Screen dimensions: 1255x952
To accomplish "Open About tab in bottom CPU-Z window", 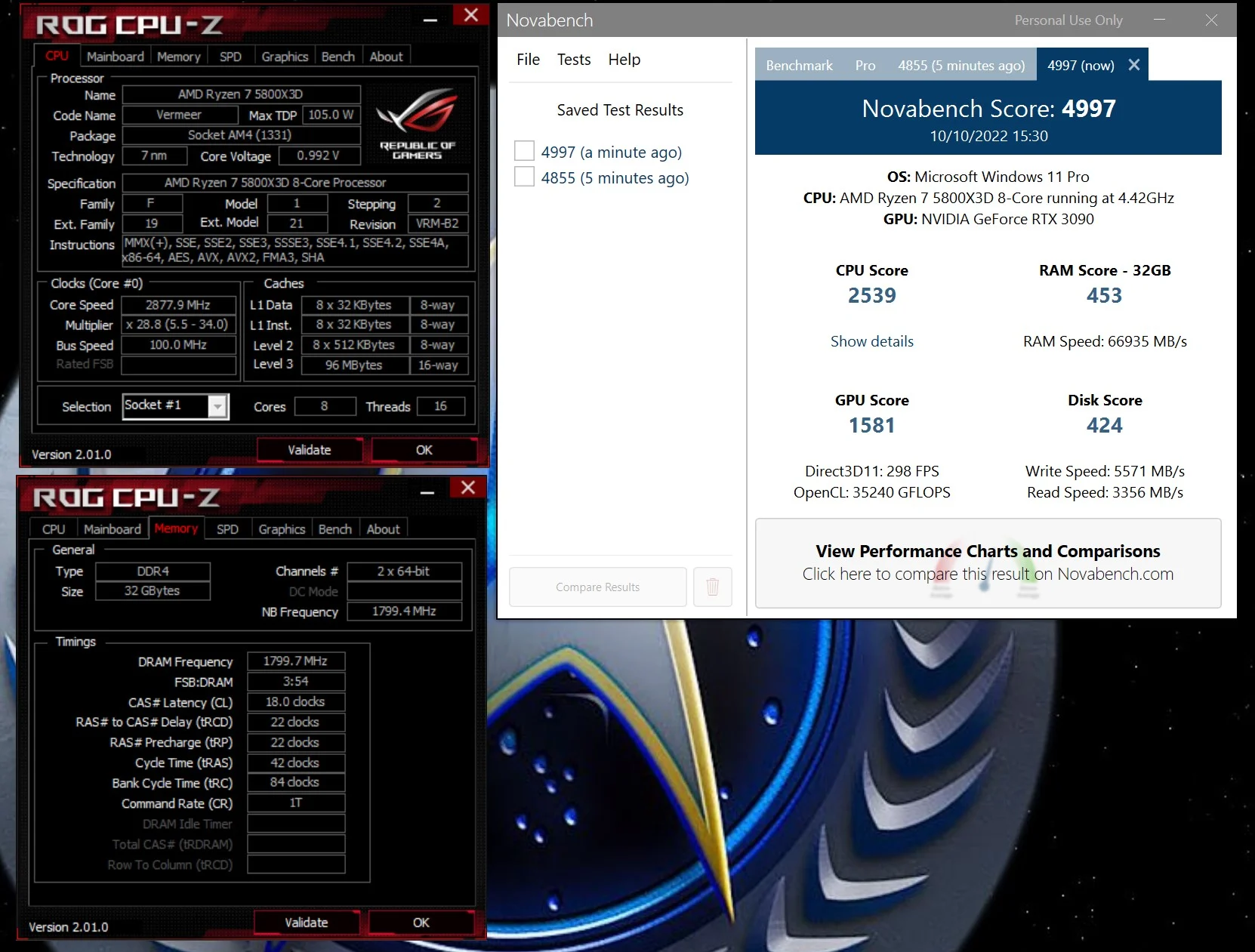I will [x=383, y=529].
